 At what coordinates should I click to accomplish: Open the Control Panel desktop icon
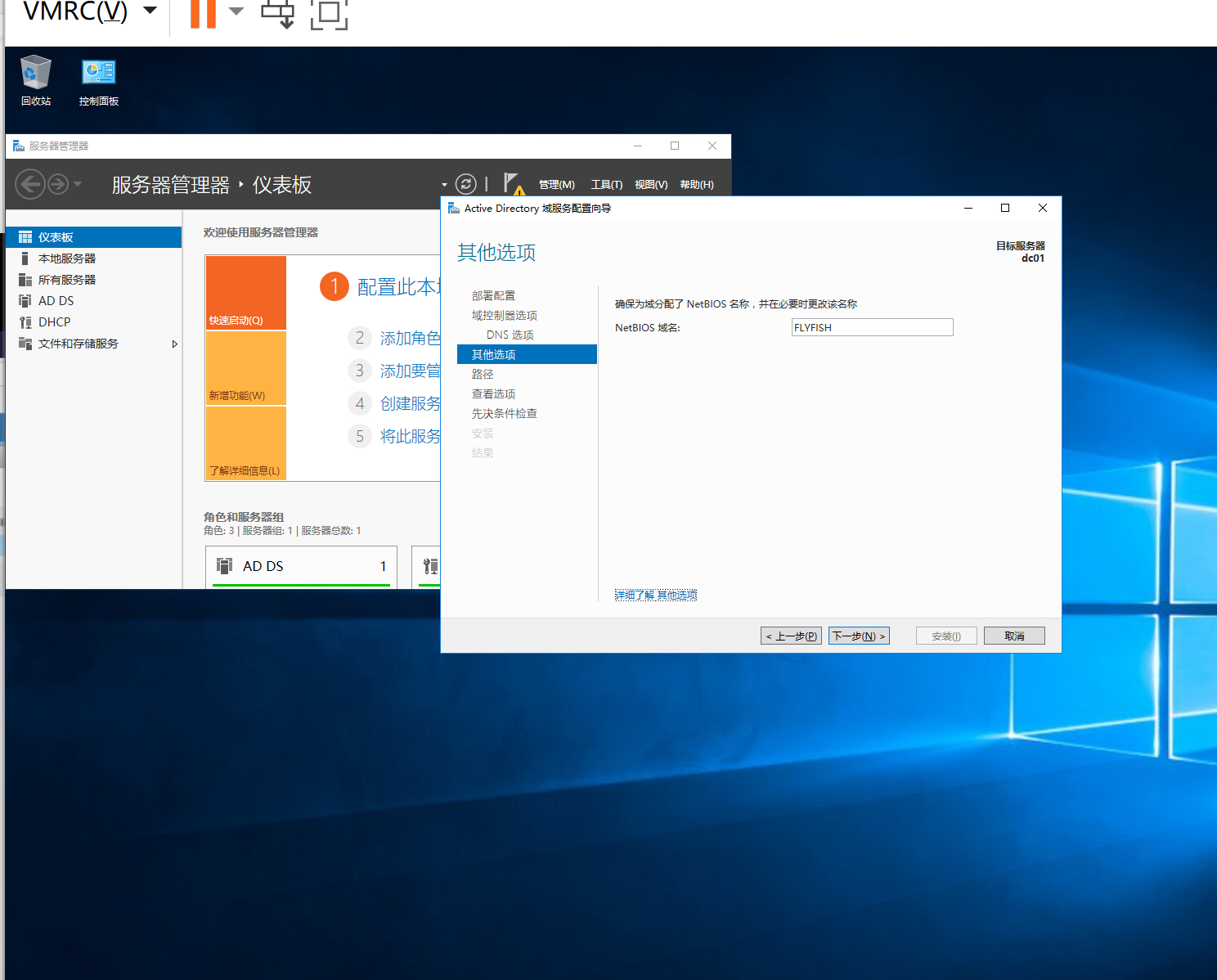pyautogui.click(x=98, y=80)
